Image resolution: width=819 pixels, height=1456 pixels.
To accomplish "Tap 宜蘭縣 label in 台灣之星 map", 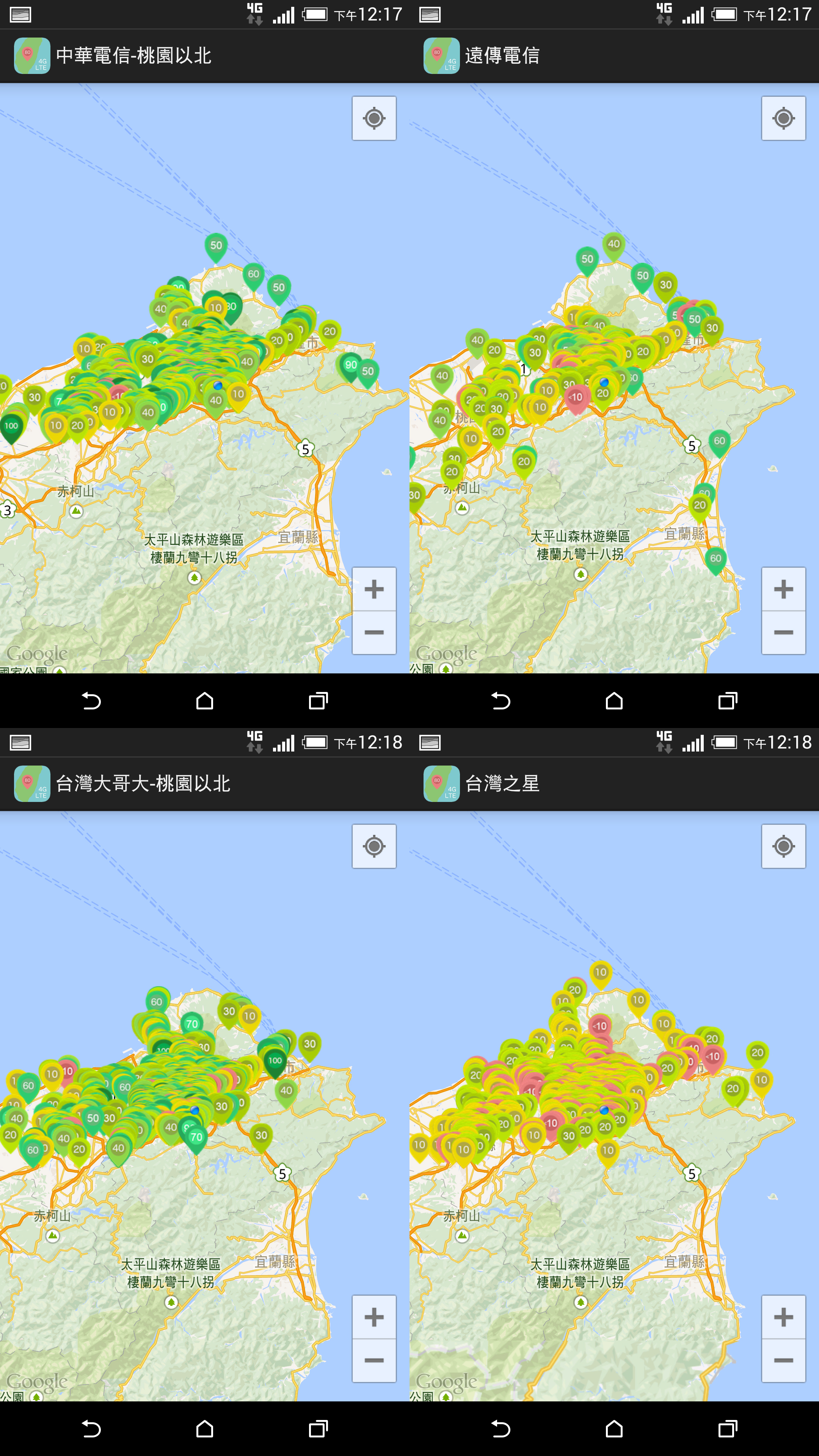I will pos(684,1261).
